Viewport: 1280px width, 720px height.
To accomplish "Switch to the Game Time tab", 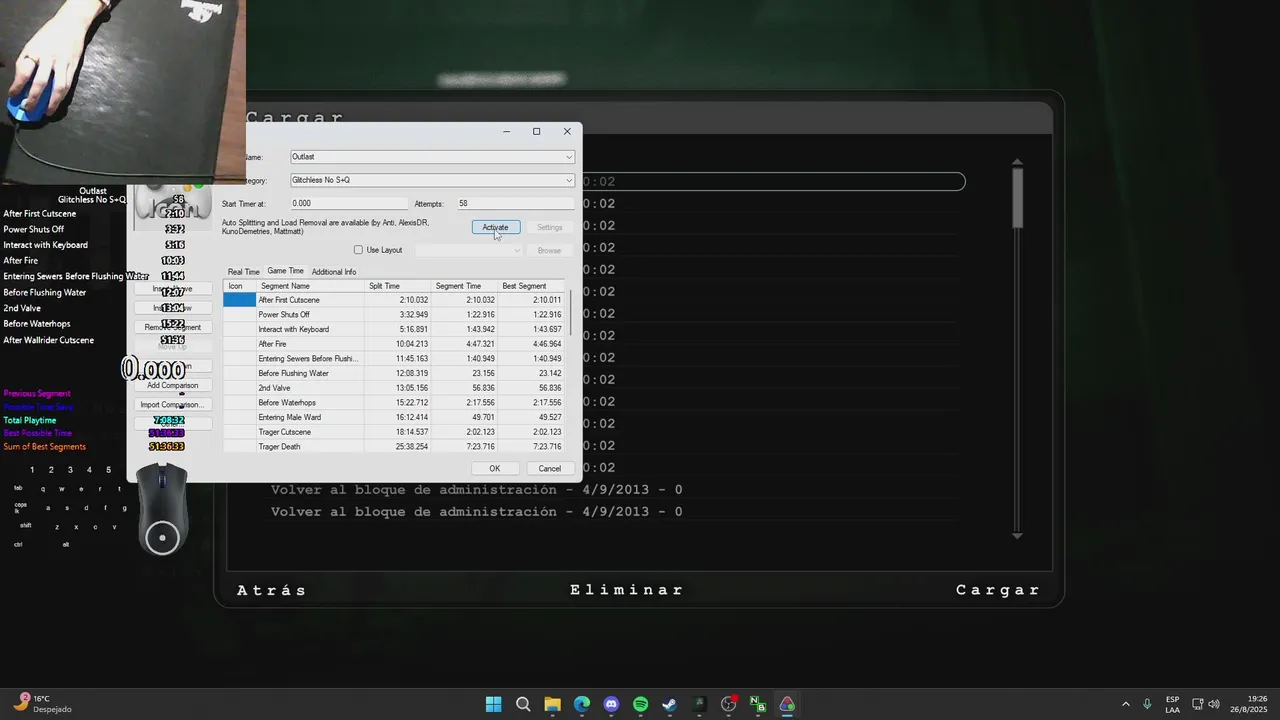I will click(285, 271).
